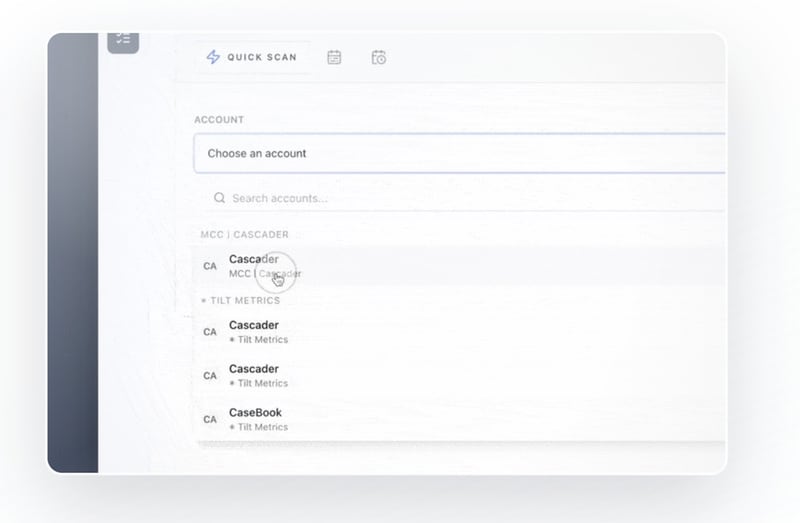Image resolution: width=800 pixels, height=523 pixels.
Task: Click CA avatar of first Tilt Metrics Cascader
Action: [x=210, y=332]
